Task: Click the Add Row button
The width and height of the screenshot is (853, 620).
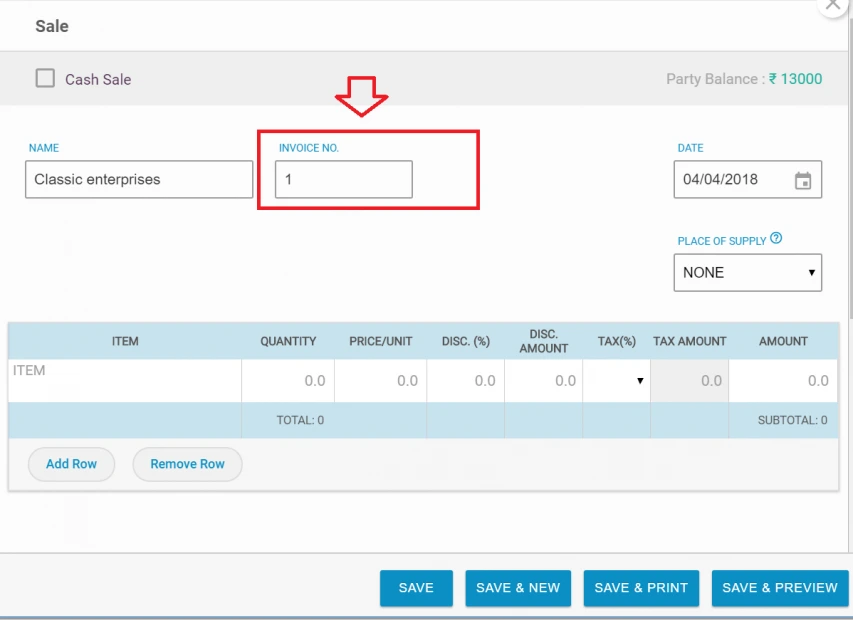Action: (x=71, y=464)
